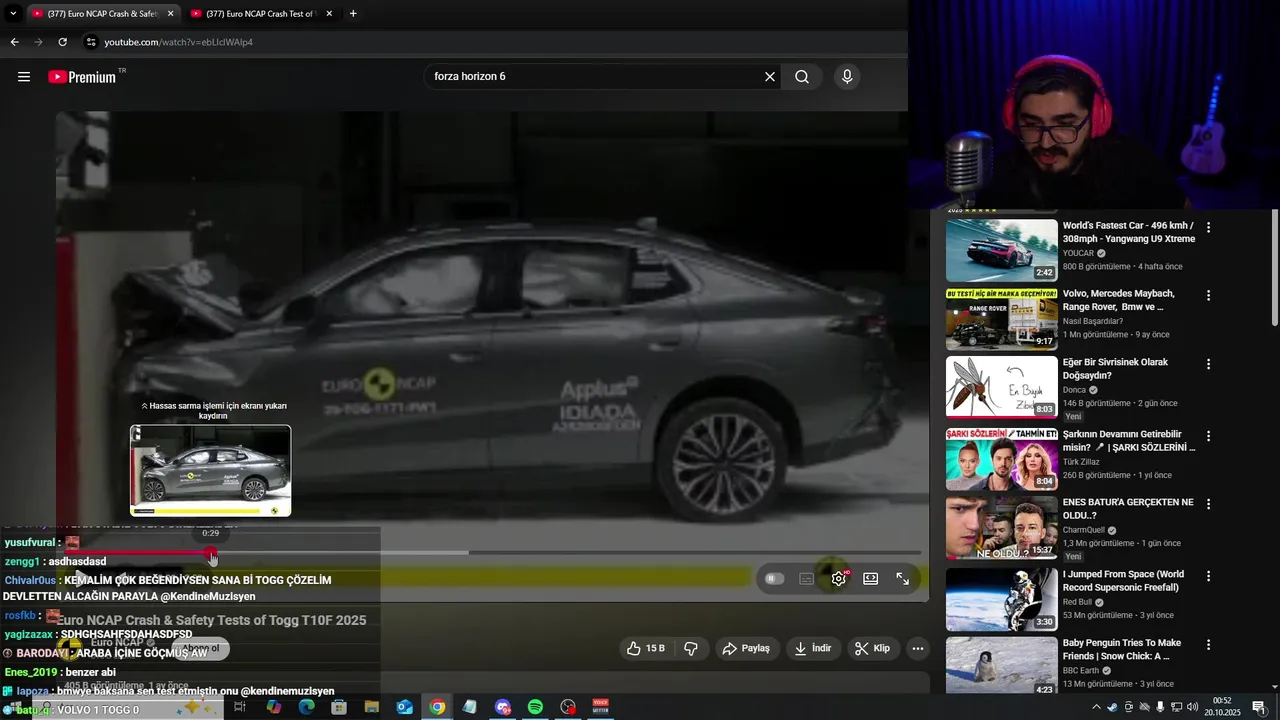Open options for Şarkının Devamını video
This screenshot has height=720, width=1280.
pyautogui.click(x=1208, y=436)
